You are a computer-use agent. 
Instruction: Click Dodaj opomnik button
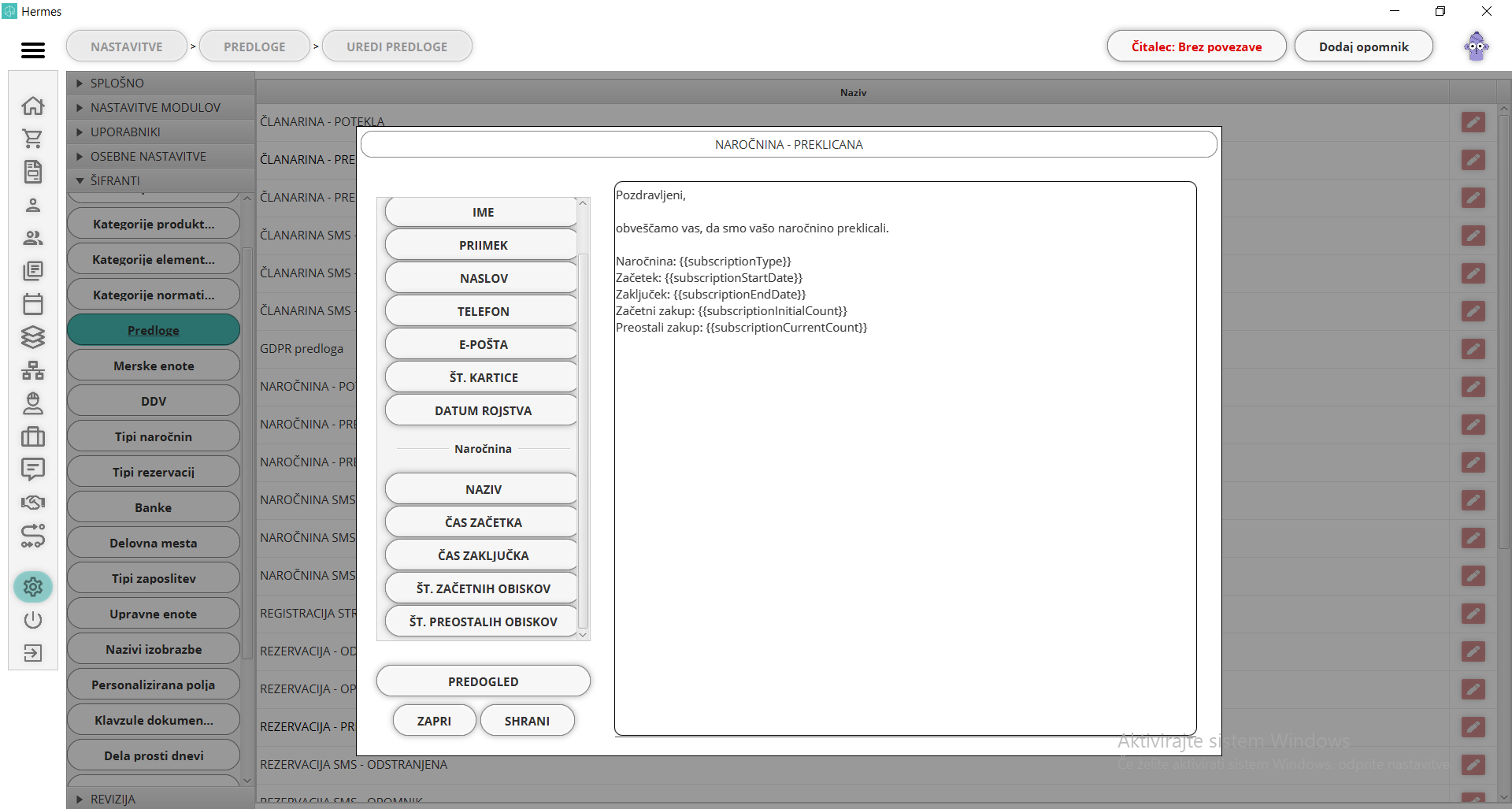click(x=1363, y=46)
